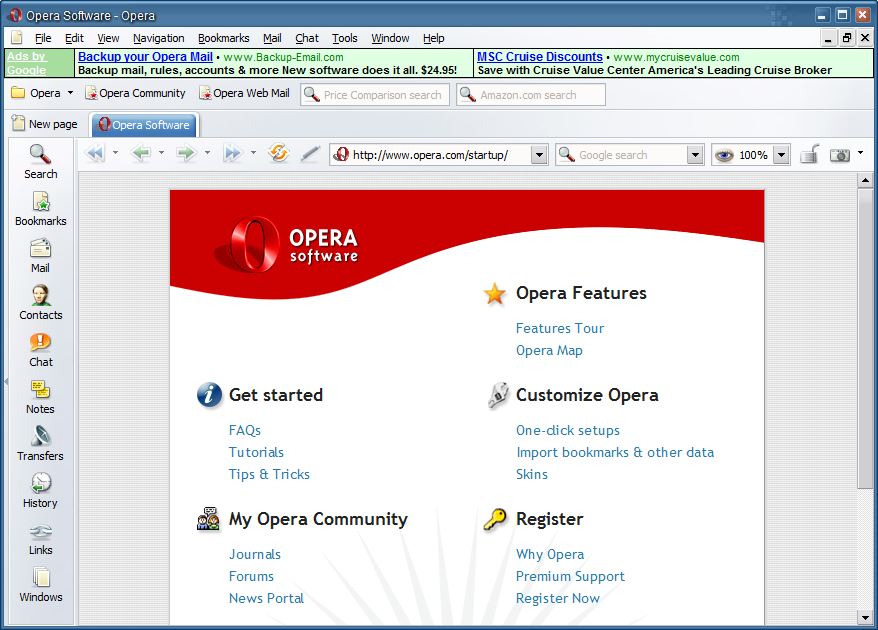
Task: Open the Window menu
Action: coord(390,38)
